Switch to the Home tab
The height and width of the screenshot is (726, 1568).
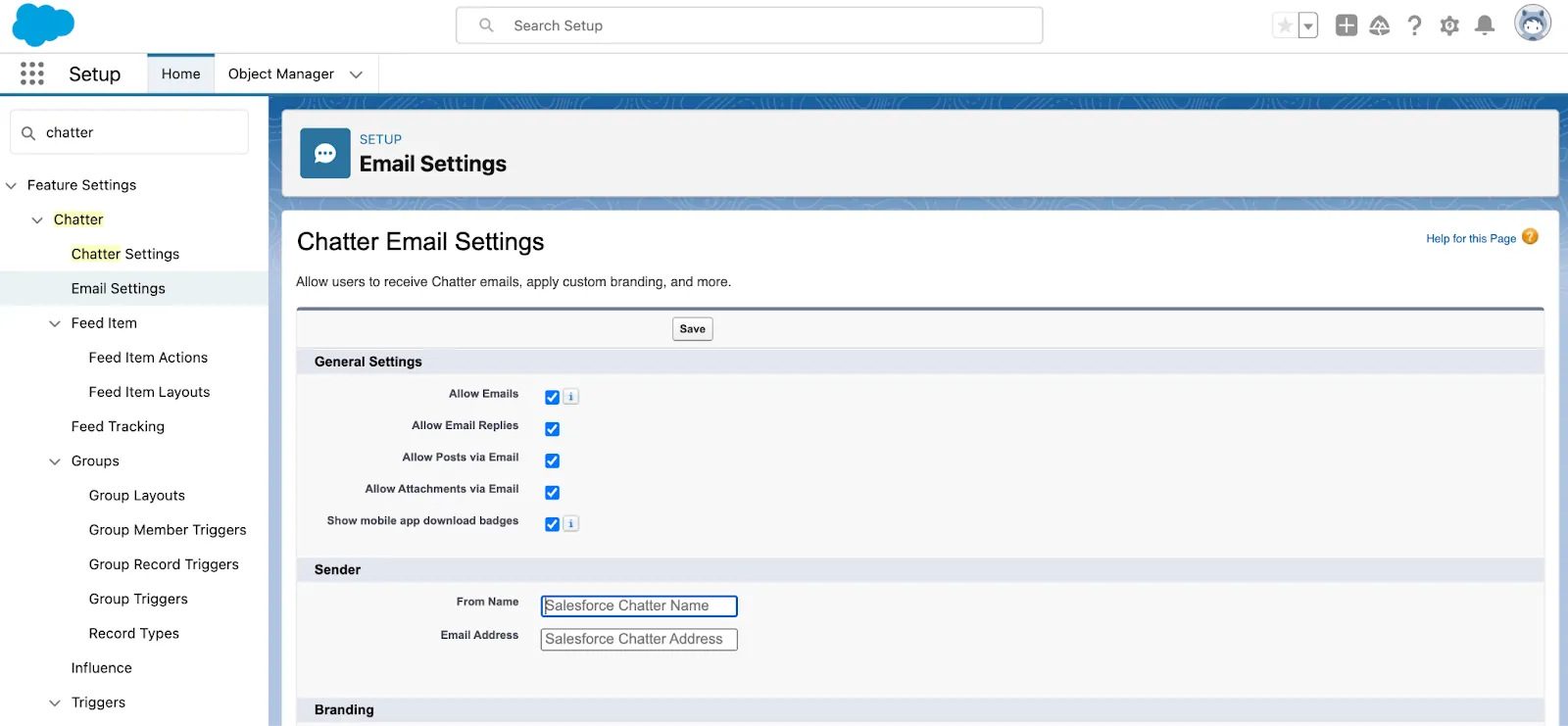pos(181,73)
